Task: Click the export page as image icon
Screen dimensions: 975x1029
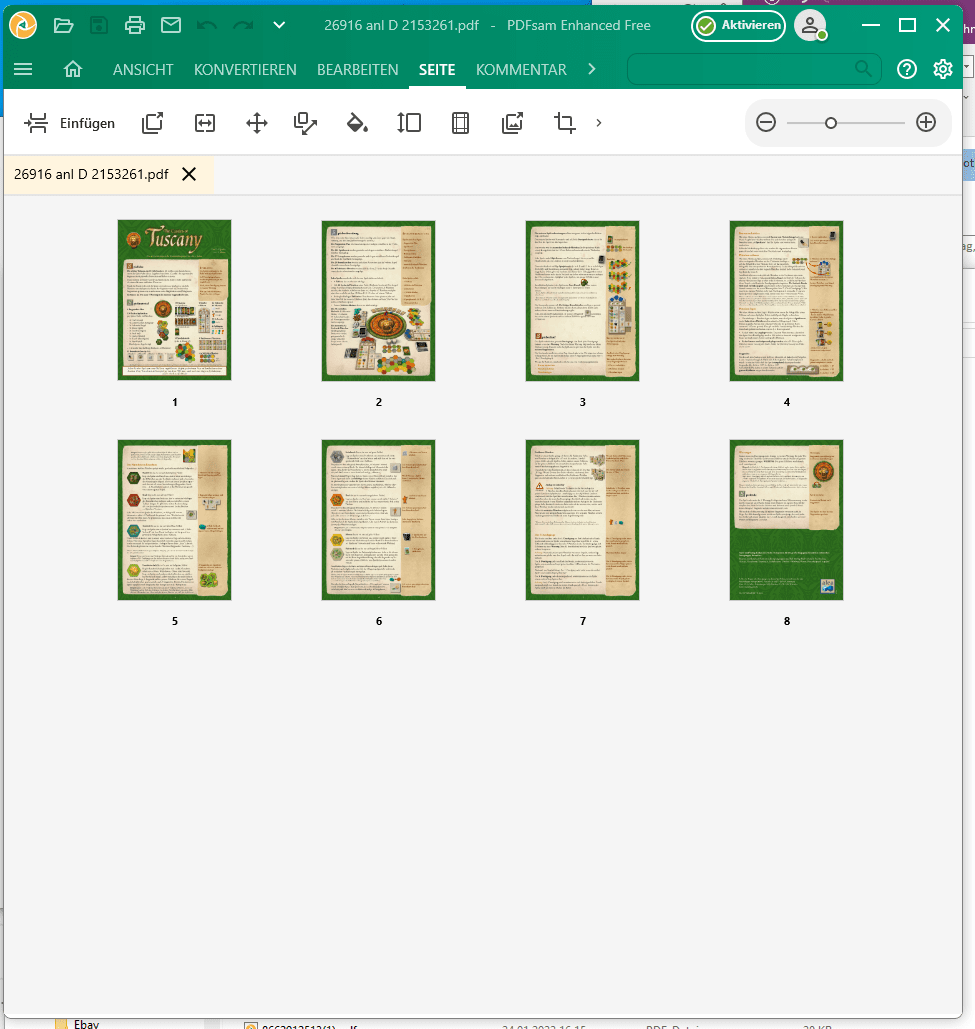Action: 512,123
